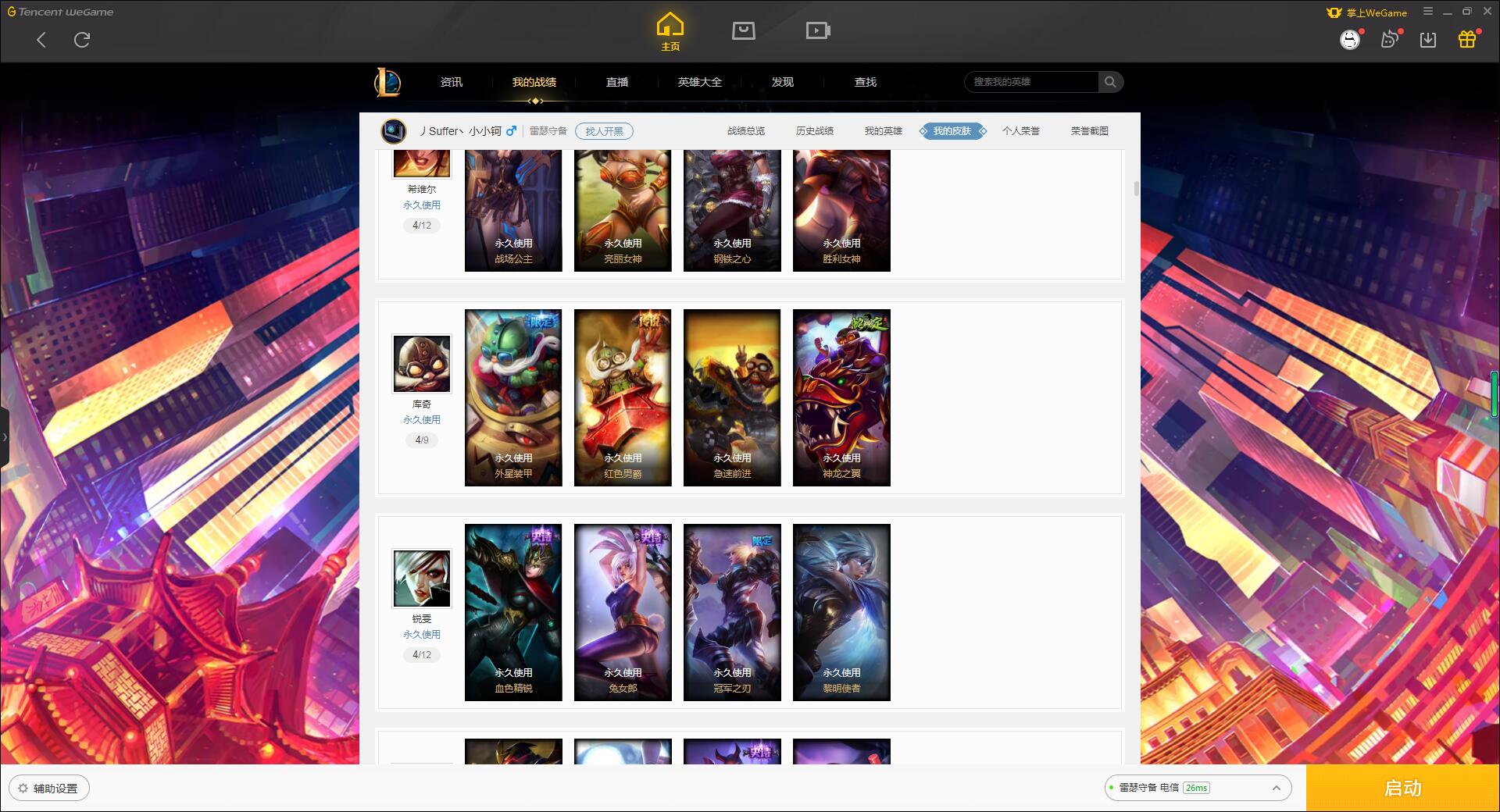Click the 雷瑟守备 server label beside name
1500x812 pixels.
pyautogui.click(x=548, y=131)
